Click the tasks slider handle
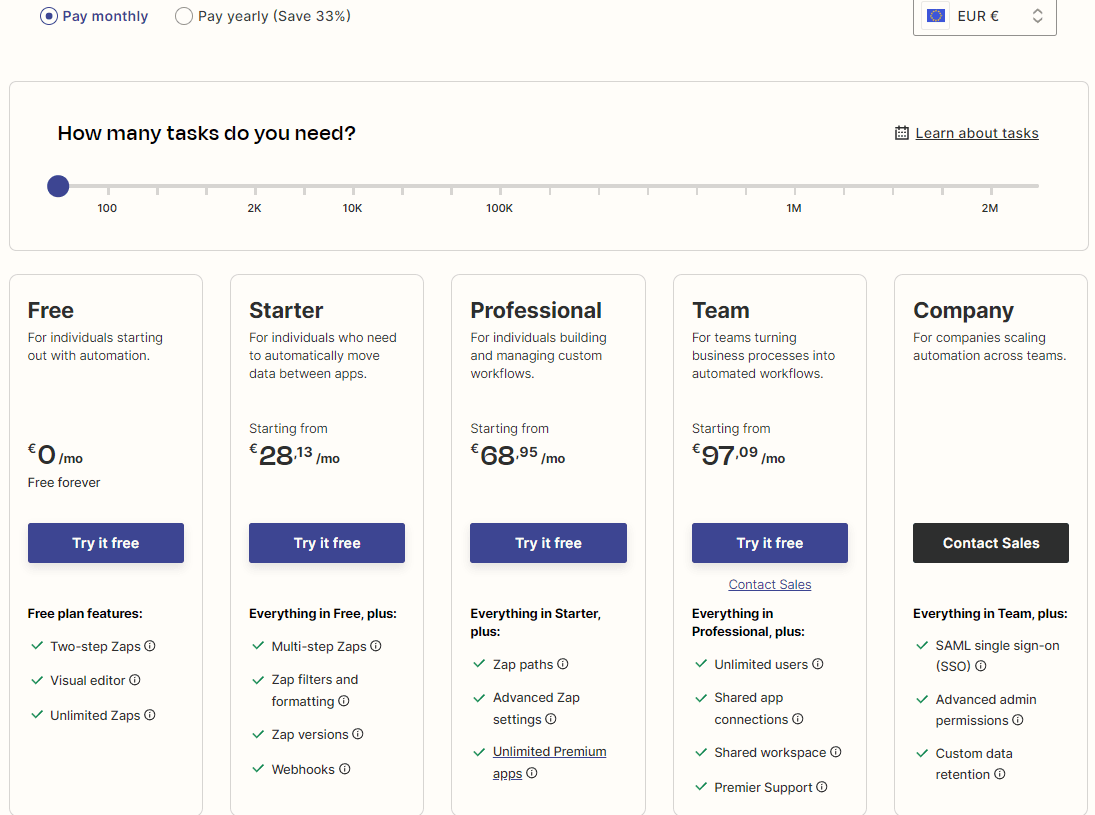Image resolution: width=1095 pixels, height=815 pixels. 58,186
